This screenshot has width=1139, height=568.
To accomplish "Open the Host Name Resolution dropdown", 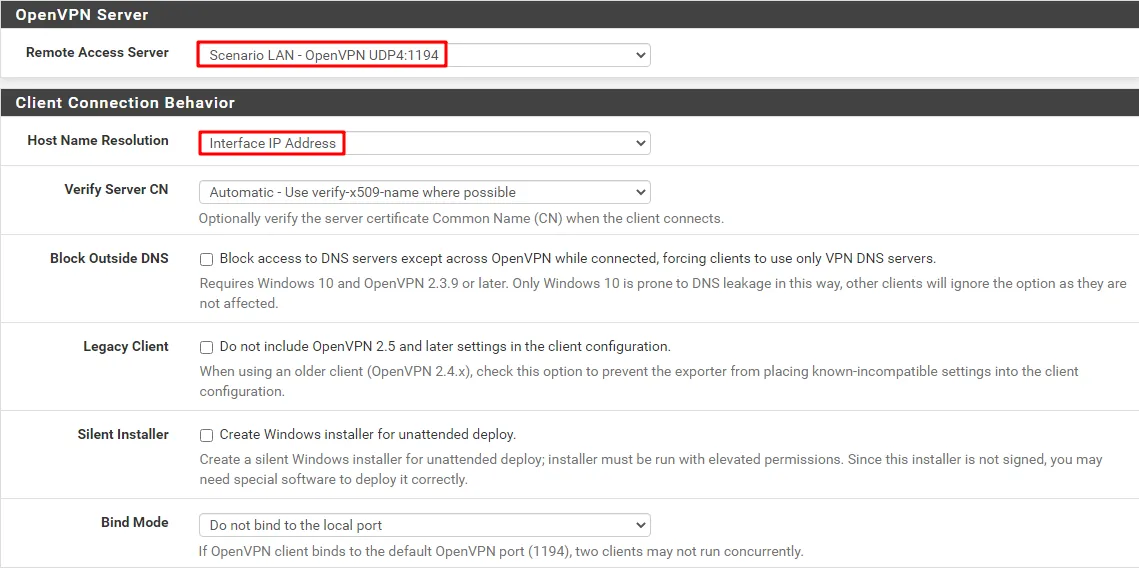I will click(x=424, y=143).
